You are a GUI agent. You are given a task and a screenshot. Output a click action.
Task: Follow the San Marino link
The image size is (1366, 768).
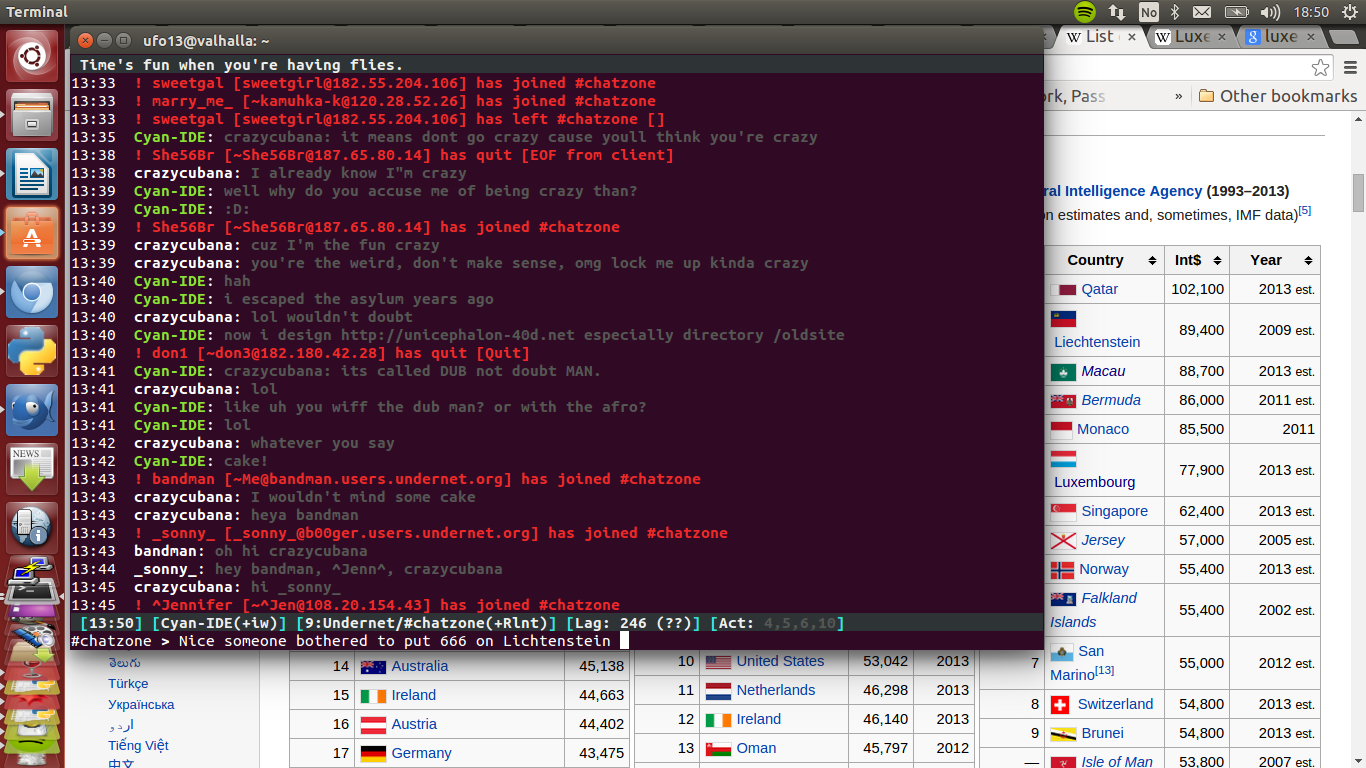pyautogui.click(x=1077, y=663)
